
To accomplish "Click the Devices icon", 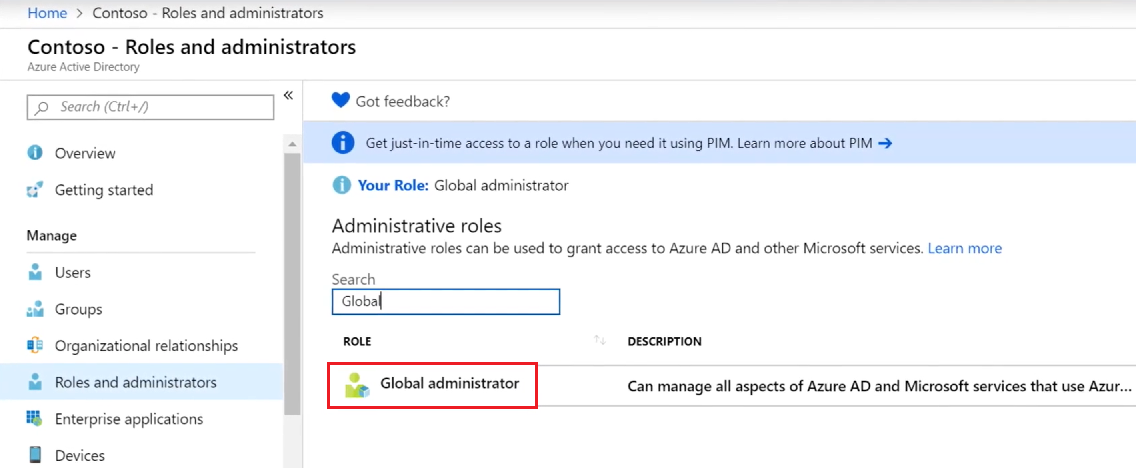I will point(35,456).
